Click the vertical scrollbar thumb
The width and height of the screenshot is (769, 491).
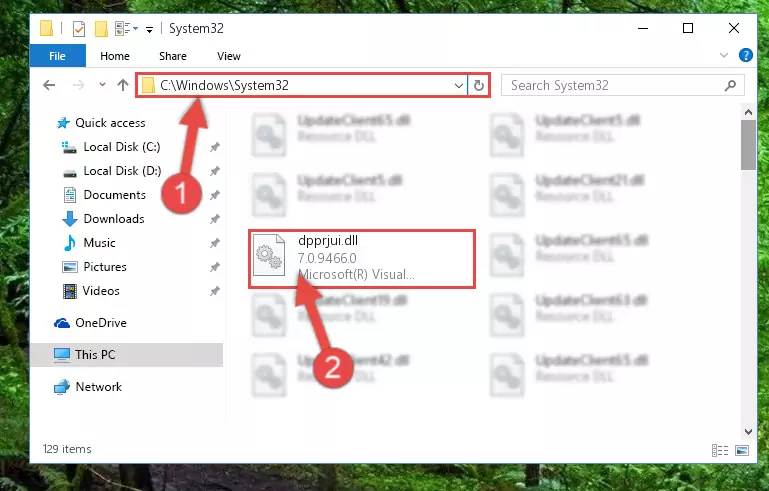pos(748,145)
